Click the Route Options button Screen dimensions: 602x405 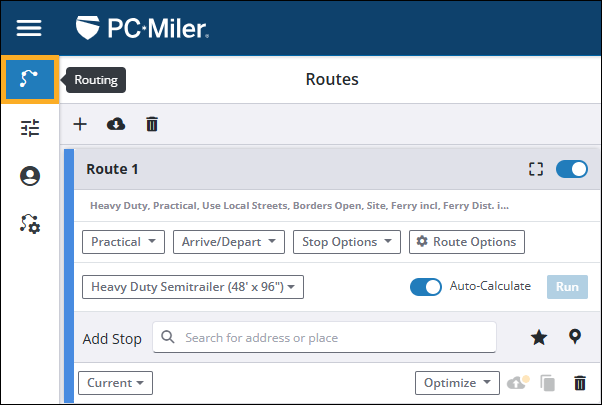(x=467, y=242)
